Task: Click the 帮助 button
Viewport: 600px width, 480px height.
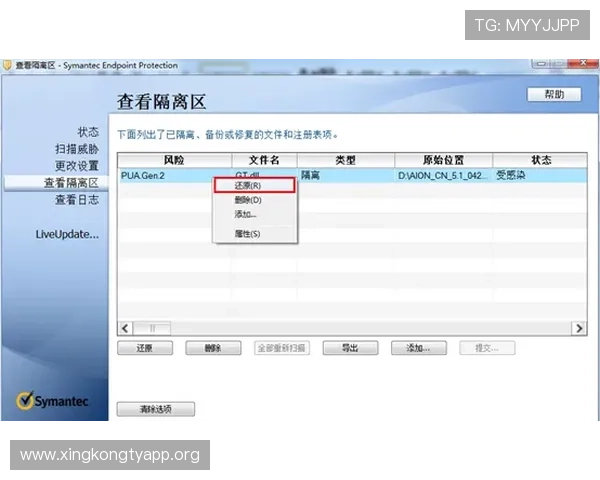Action: tap(554, 94)
